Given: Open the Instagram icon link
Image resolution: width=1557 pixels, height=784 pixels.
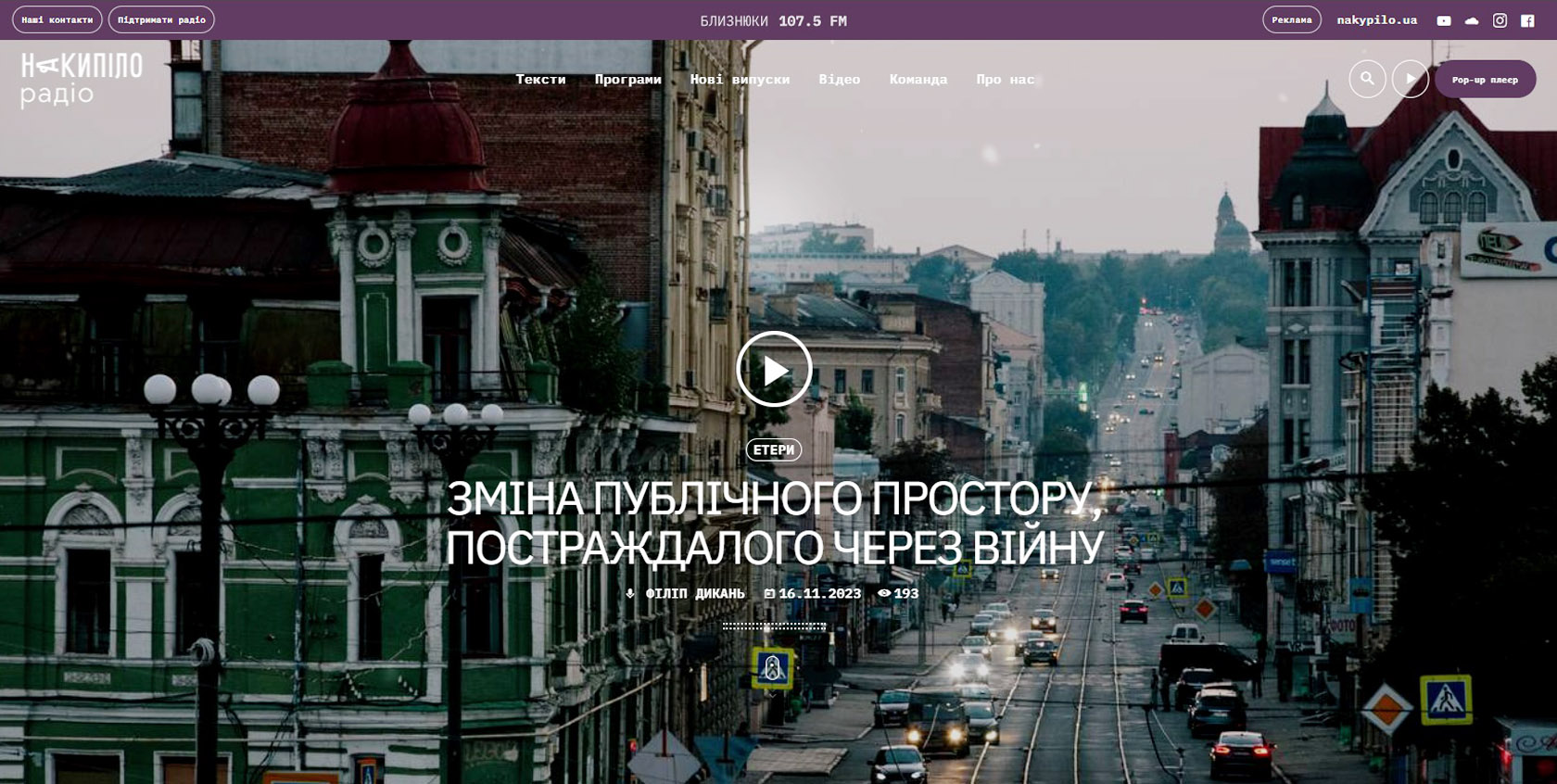Looking at the screenshot, I should 1500,20.
